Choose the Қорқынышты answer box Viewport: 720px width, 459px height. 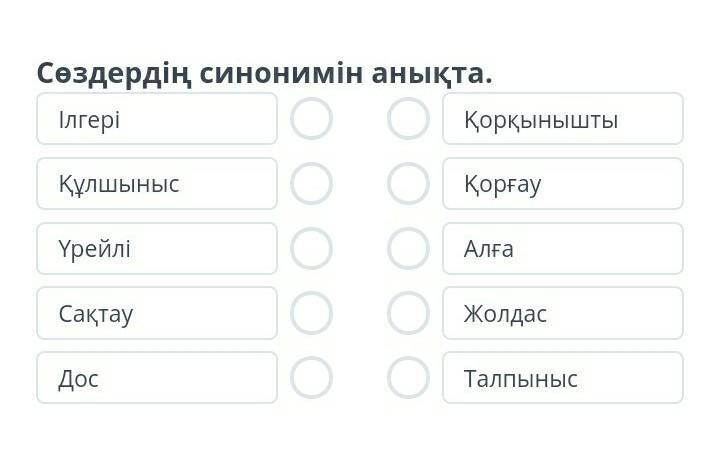pos(562,119)
